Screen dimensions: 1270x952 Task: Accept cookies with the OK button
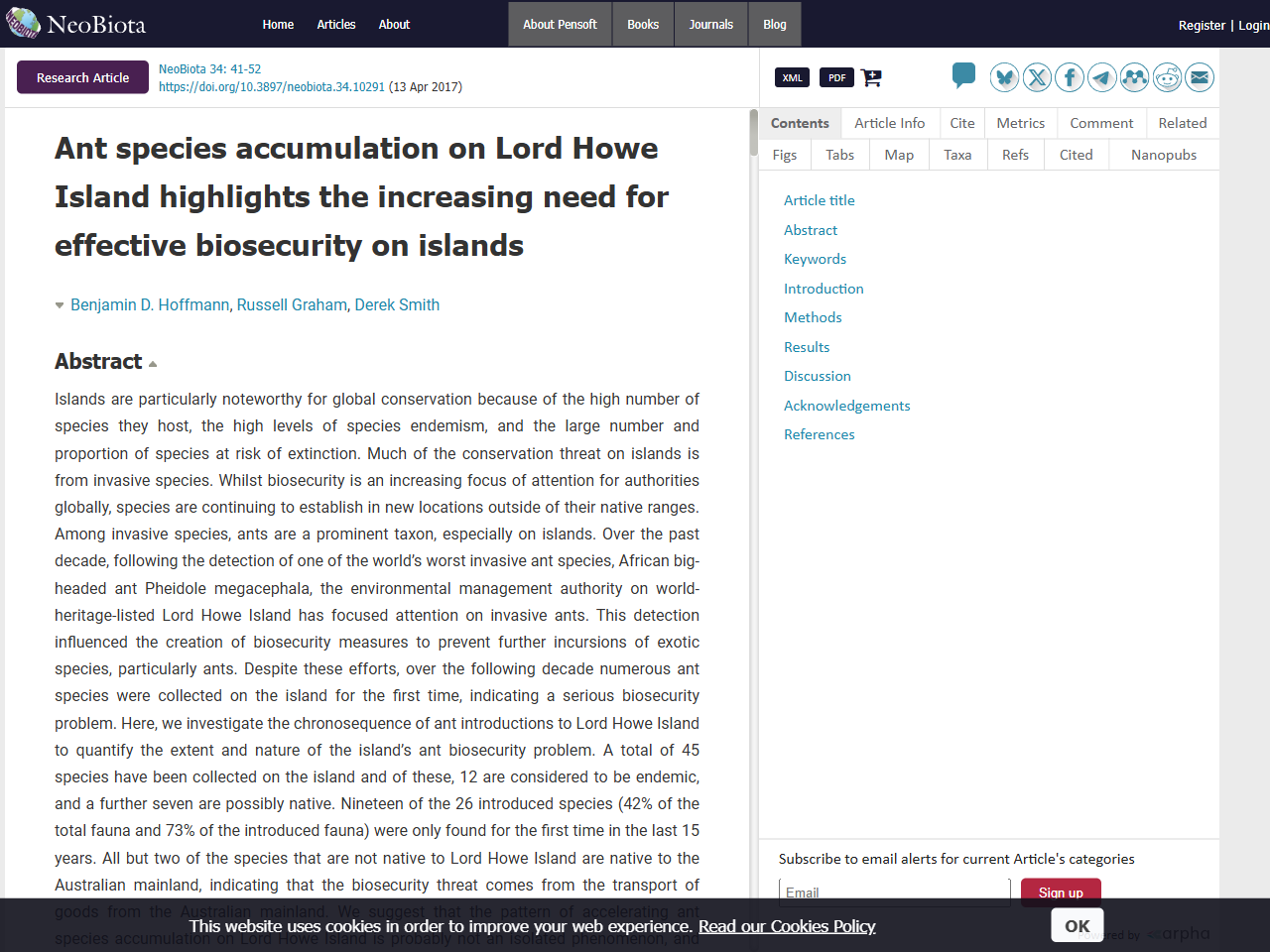tap(1077, 924)
